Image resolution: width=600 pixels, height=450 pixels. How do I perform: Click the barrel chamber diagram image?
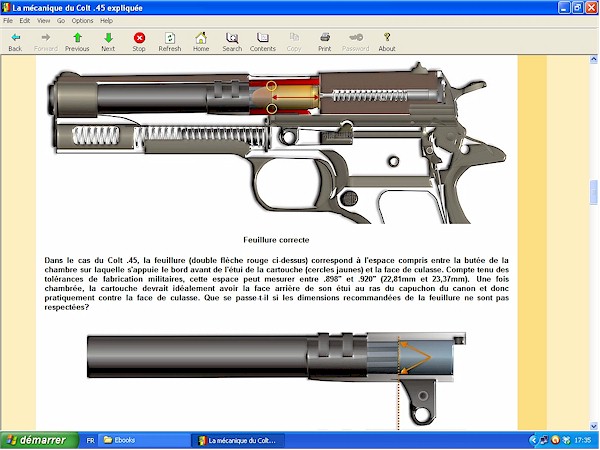point(276,380)
